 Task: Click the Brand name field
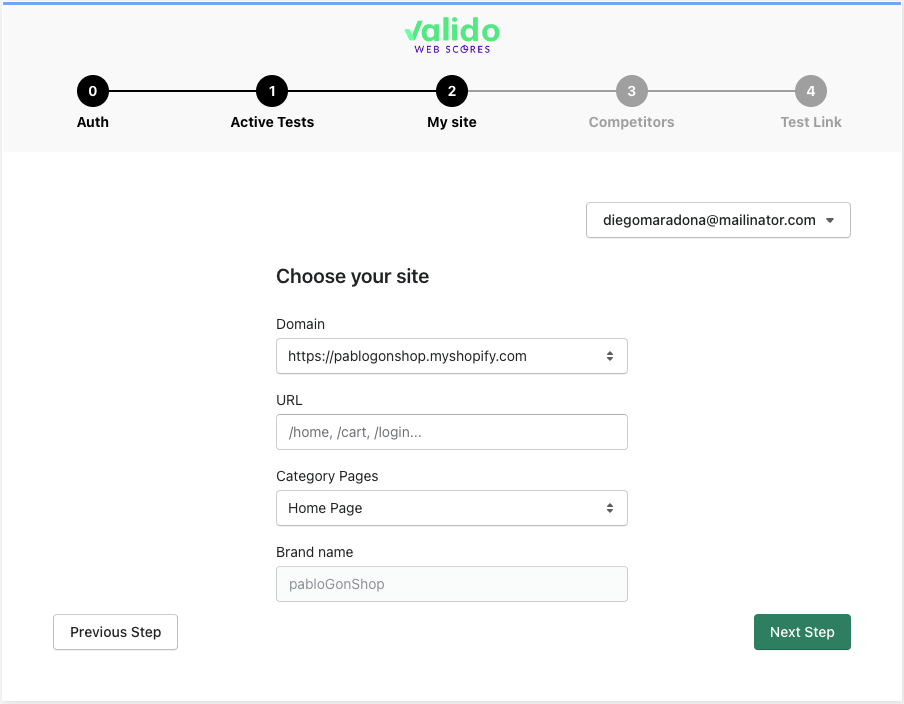[452, 584]
